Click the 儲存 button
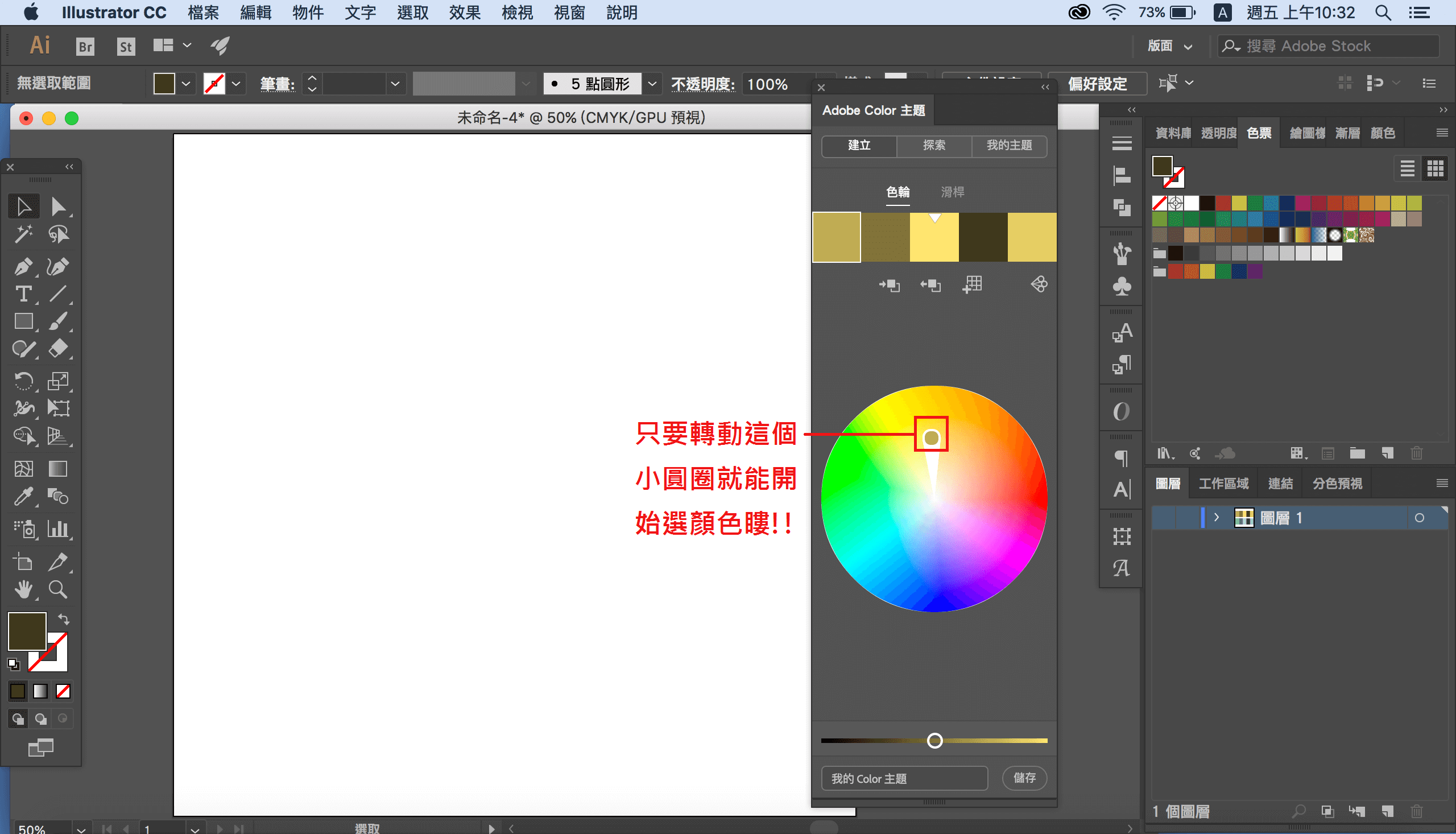This screenshot has width=1456, height=834. (x=1024, y=778)
